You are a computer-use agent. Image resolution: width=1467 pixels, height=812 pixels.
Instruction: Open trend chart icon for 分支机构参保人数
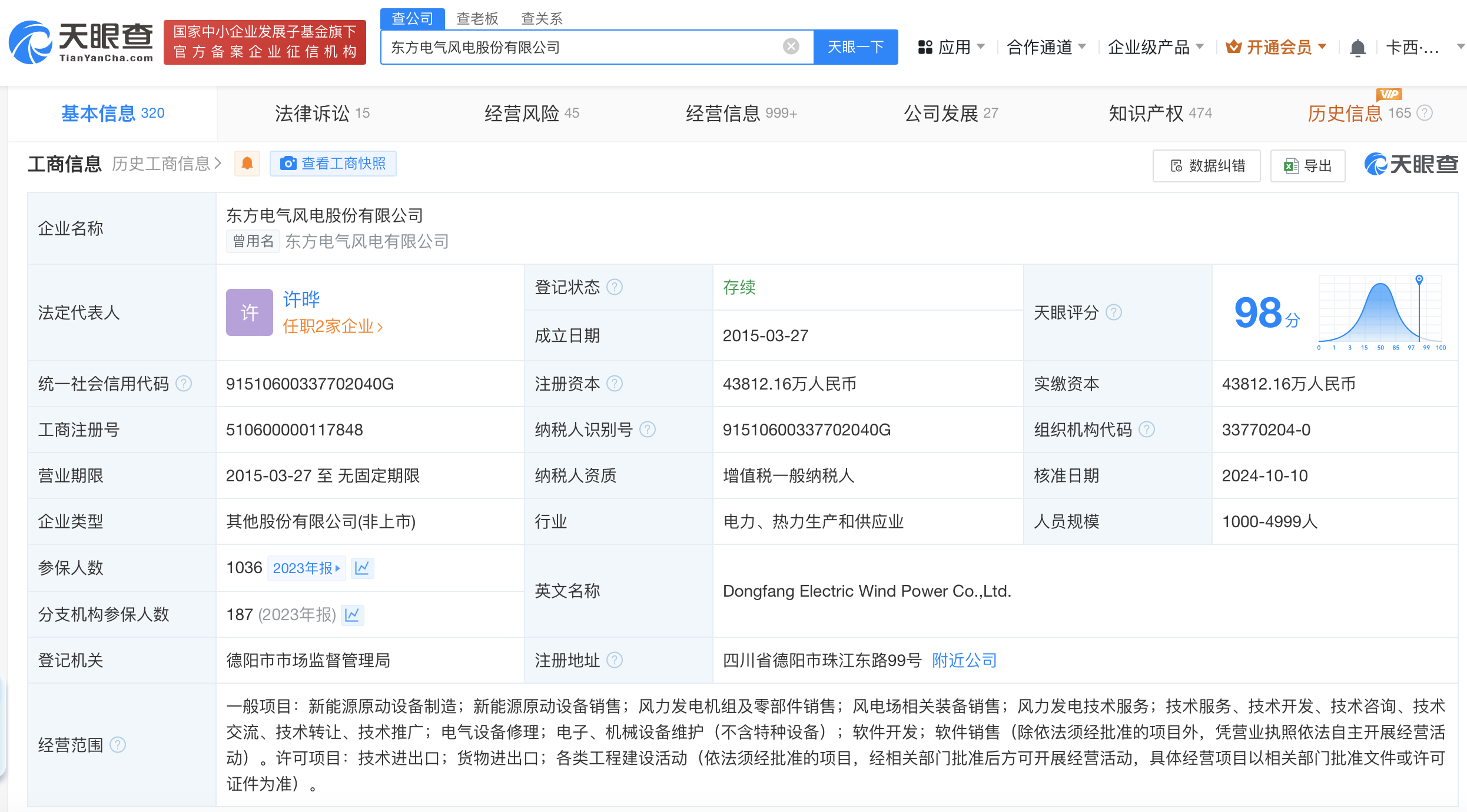click(353, 615)
